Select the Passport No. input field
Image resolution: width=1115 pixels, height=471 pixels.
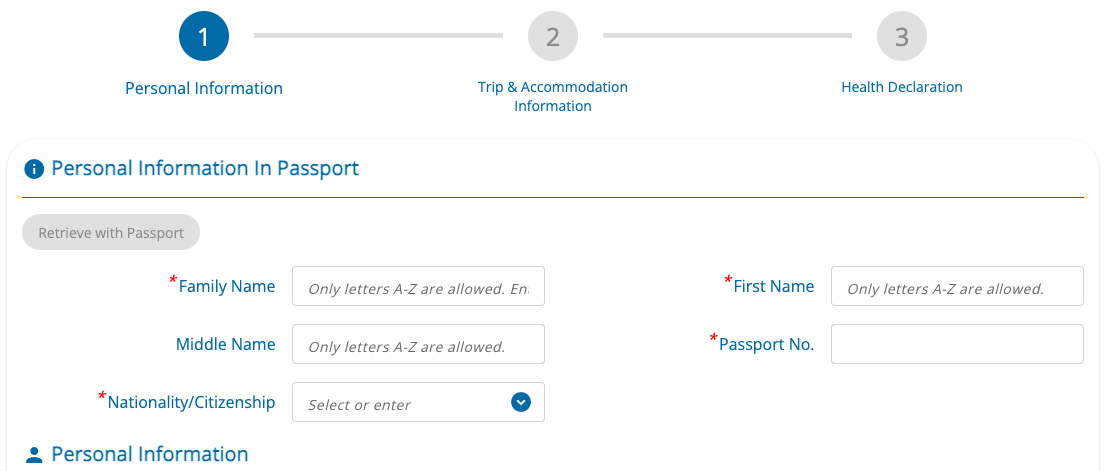point(957,344)
